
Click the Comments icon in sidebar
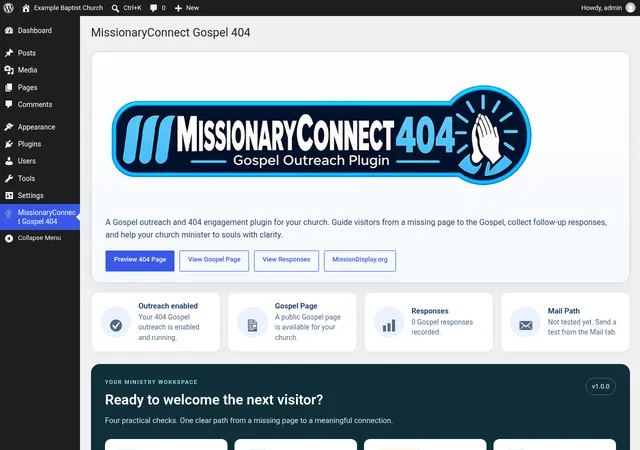point(9,105)
